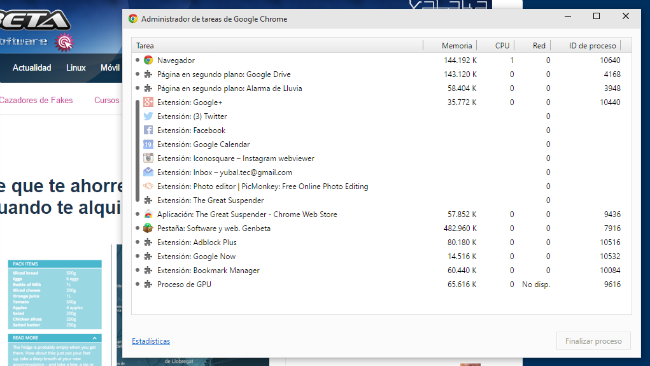Open the Cazadores de Fakes link
This screenshot has width=650, height=366.
coord(36,100)
